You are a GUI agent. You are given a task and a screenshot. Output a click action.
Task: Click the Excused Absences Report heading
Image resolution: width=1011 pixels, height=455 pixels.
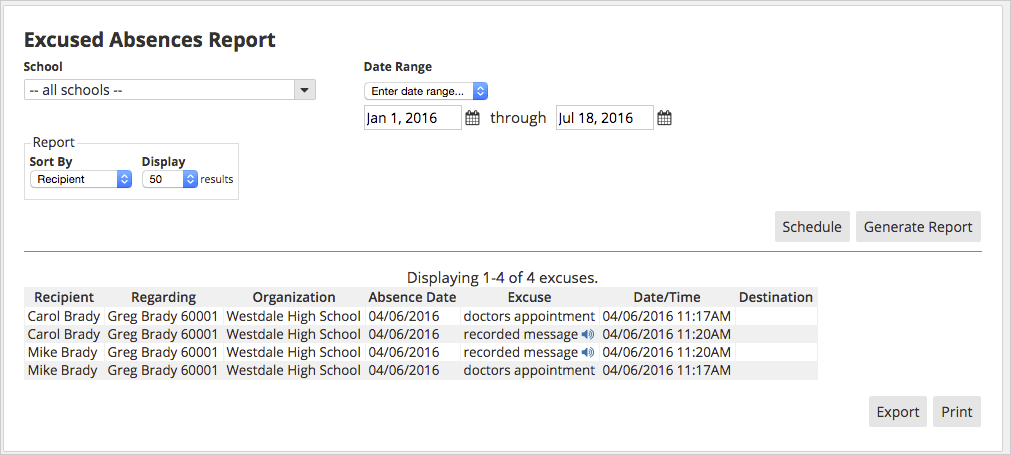[x=150, y=40]
